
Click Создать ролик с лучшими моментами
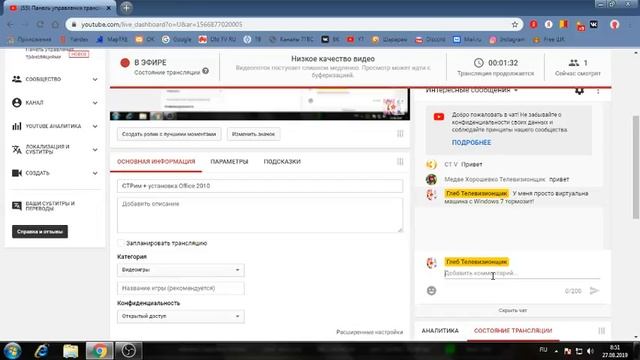pos(169,134)
